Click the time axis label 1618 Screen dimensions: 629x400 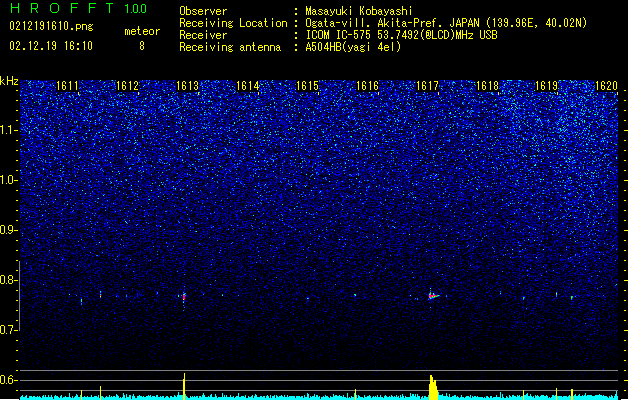tap(487, 86)
